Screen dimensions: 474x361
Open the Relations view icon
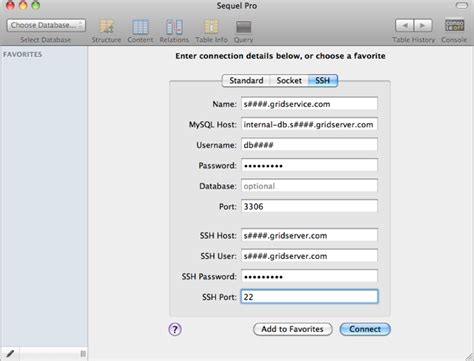174,27
